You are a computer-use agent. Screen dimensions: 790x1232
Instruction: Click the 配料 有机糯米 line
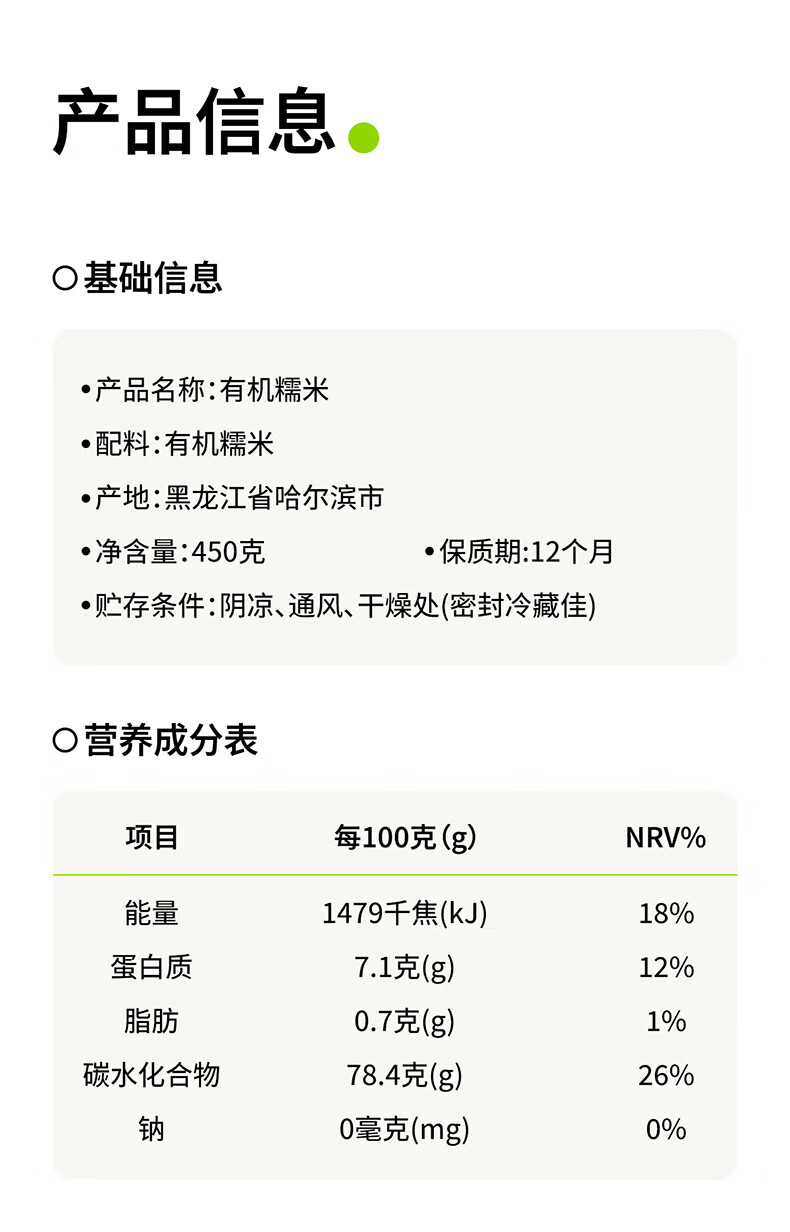tap(178, 443)
